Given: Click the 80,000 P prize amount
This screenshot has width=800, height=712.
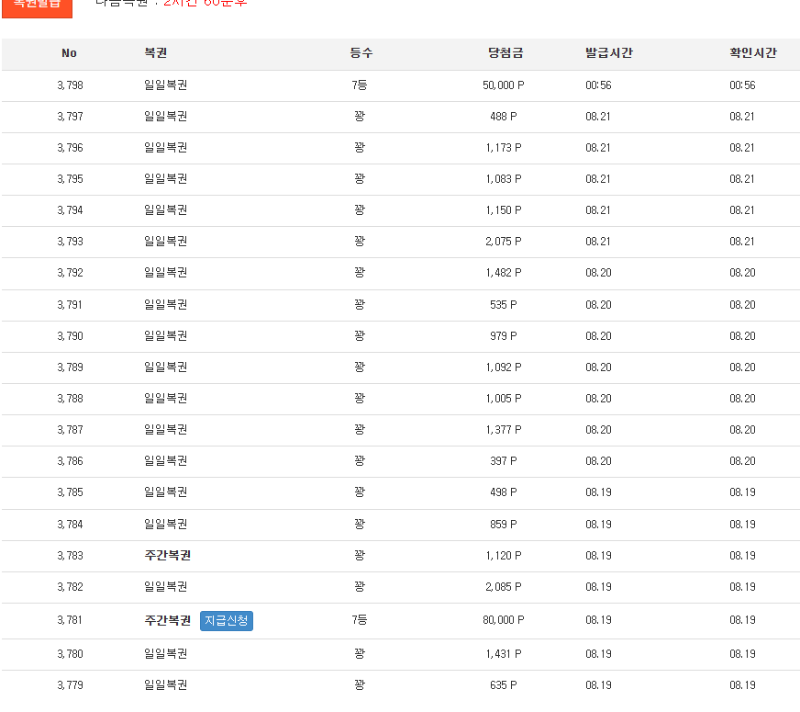Looking at the screenshot, I should tap(503, 620).
